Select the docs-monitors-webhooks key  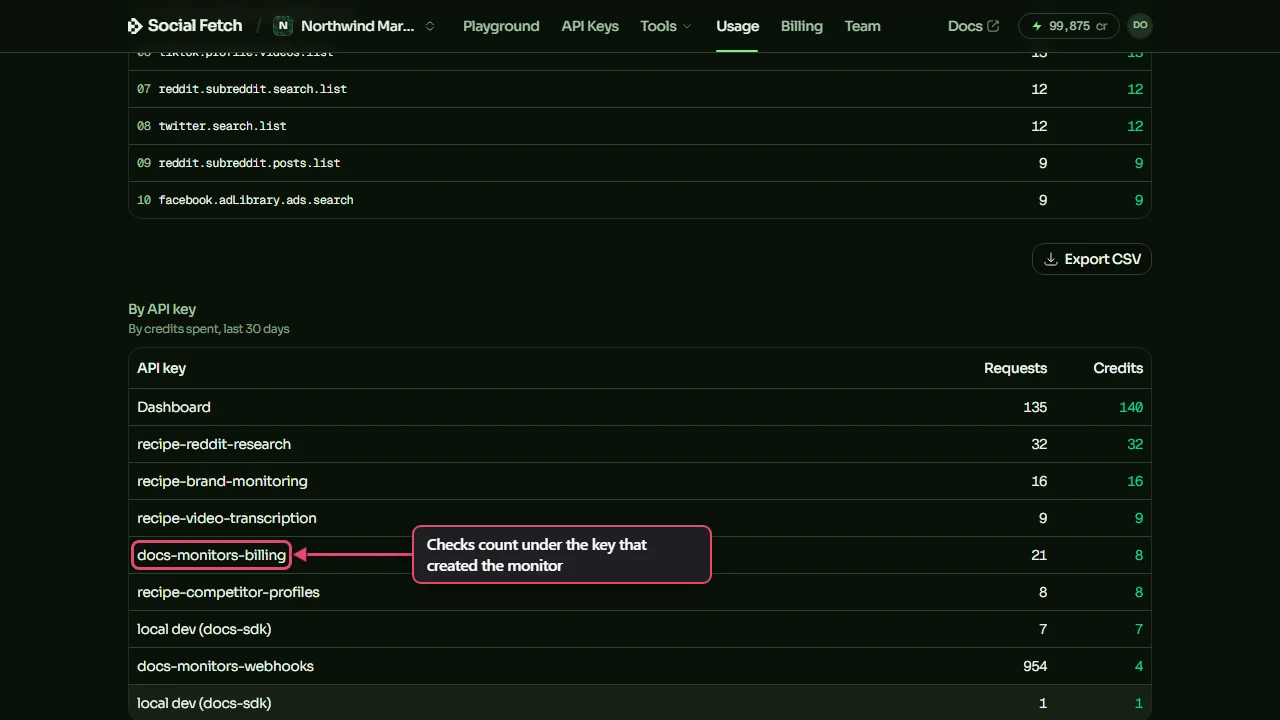point(640,666)
